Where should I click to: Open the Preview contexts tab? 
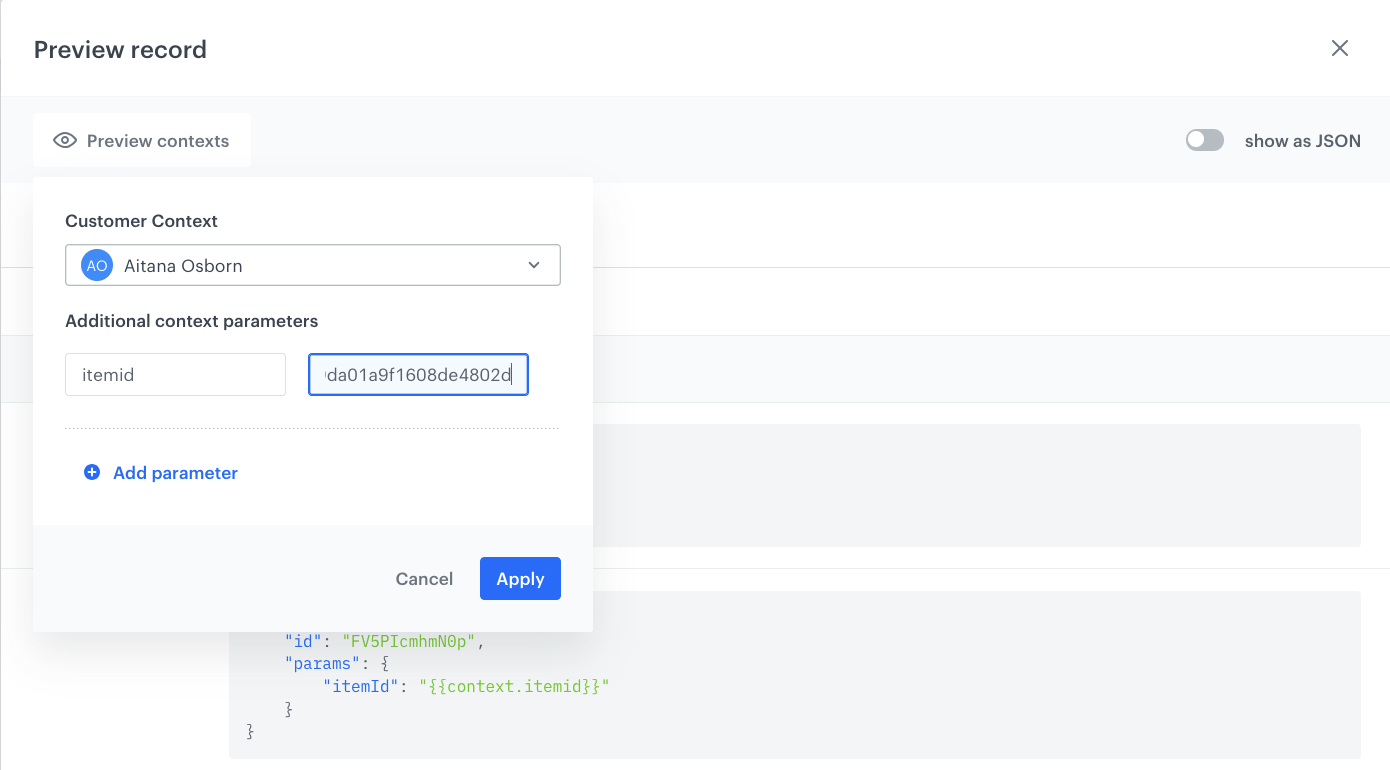point(142,141)
